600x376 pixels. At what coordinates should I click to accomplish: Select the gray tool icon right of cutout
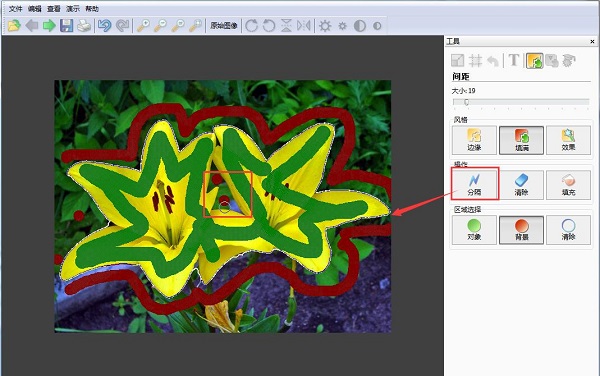(552, 60)
